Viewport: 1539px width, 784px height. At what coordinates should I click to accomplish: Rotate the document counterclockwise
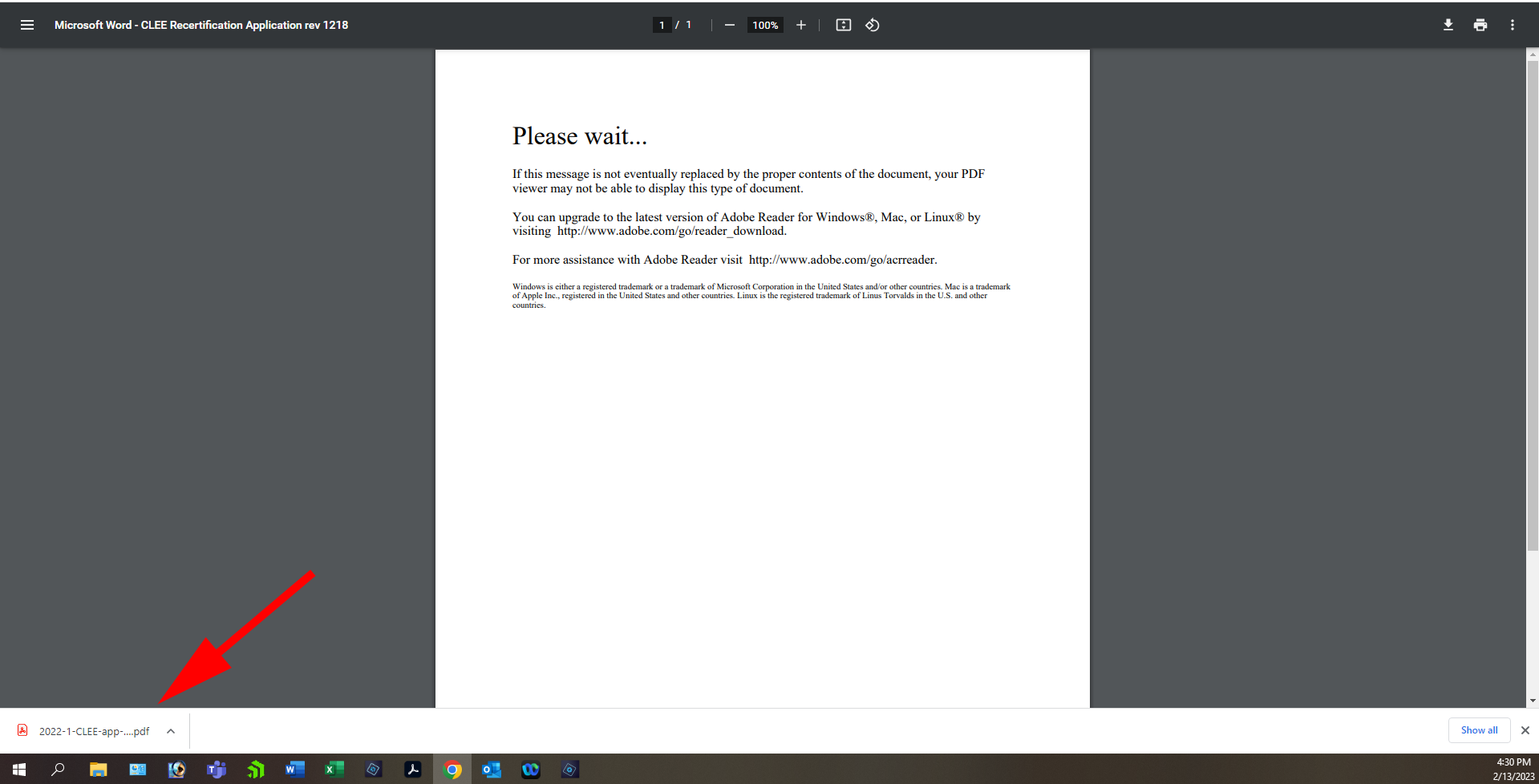click(873, 25)
